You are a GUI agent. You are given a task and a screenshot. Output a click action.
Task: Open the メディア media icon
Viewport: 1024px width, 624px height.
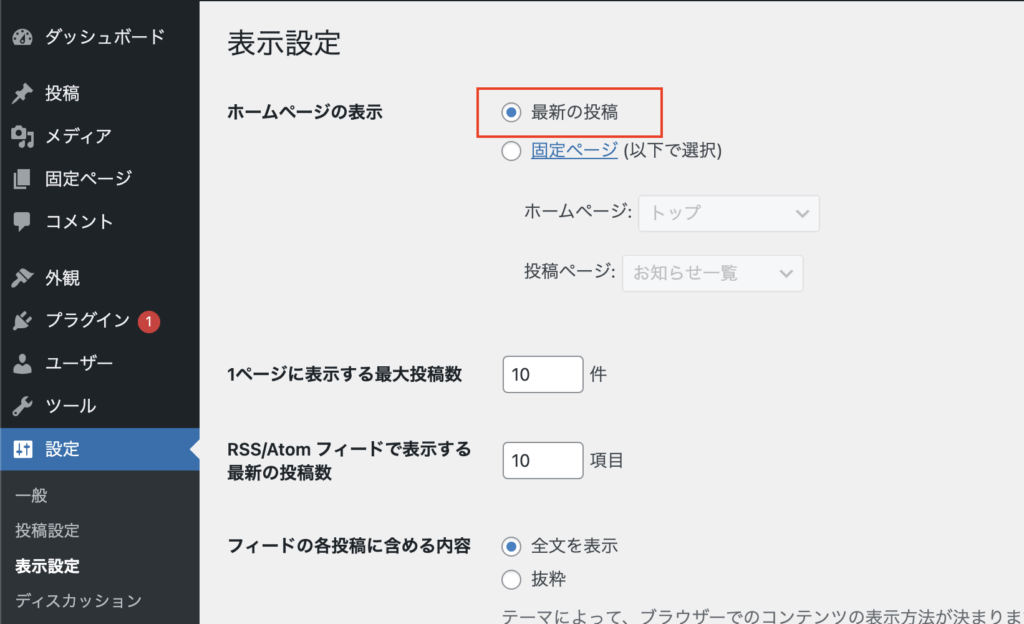23,136
